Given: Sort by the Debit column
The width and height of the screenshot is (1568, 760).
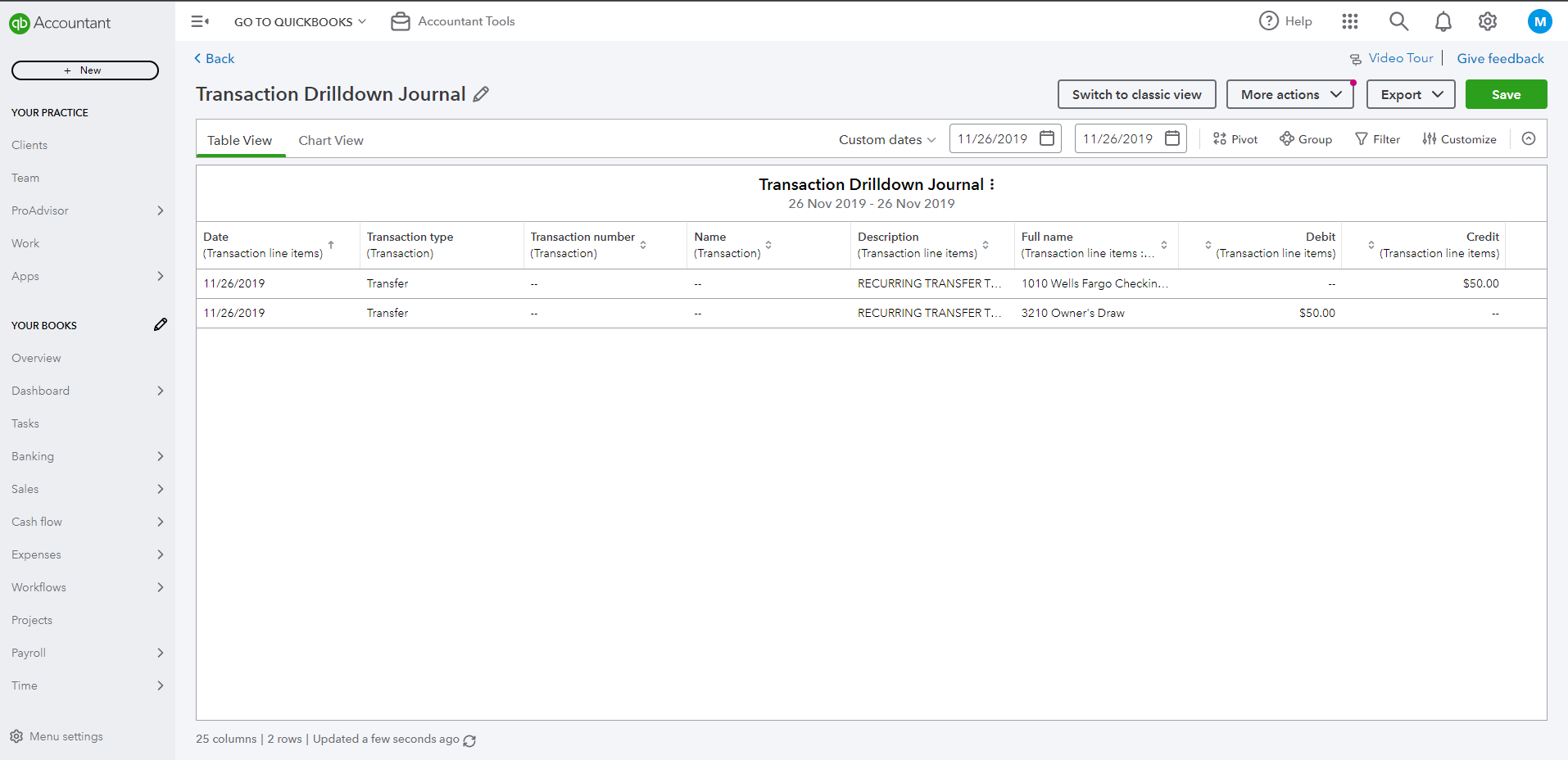Looking at the screenshot, I should pos(1208,245).
